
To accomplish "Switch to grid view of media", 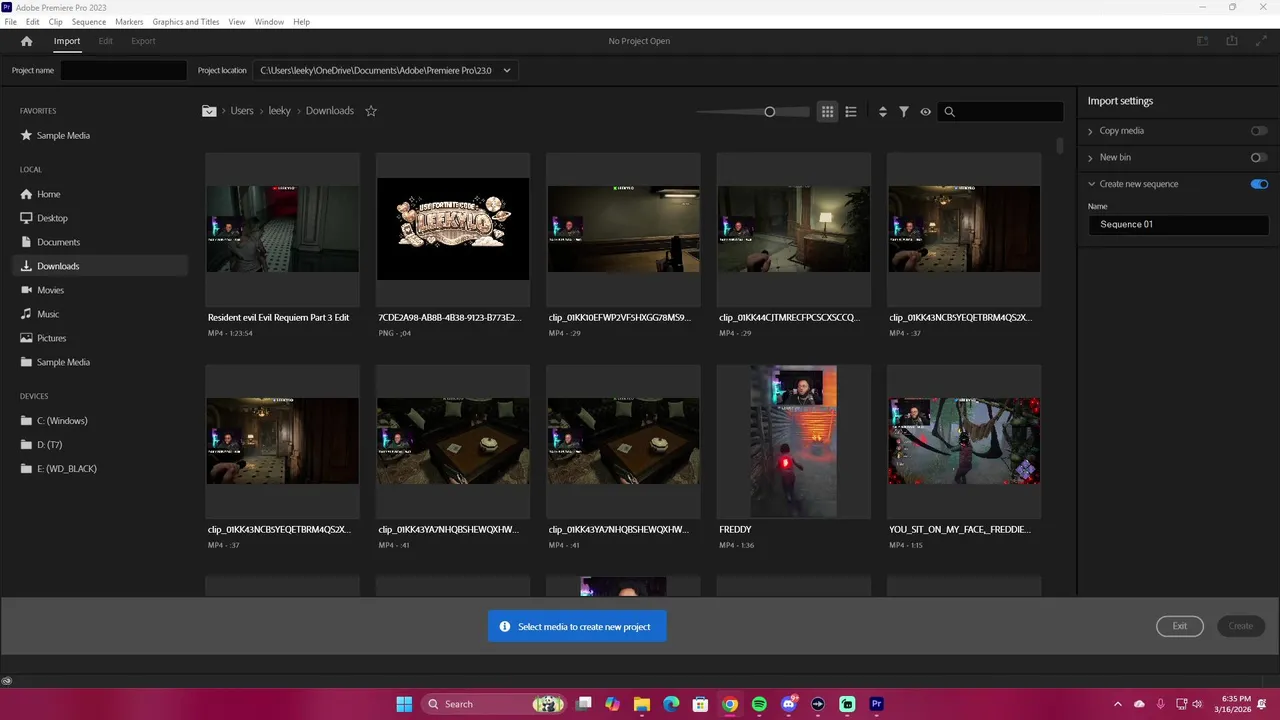I will point(827,112).
